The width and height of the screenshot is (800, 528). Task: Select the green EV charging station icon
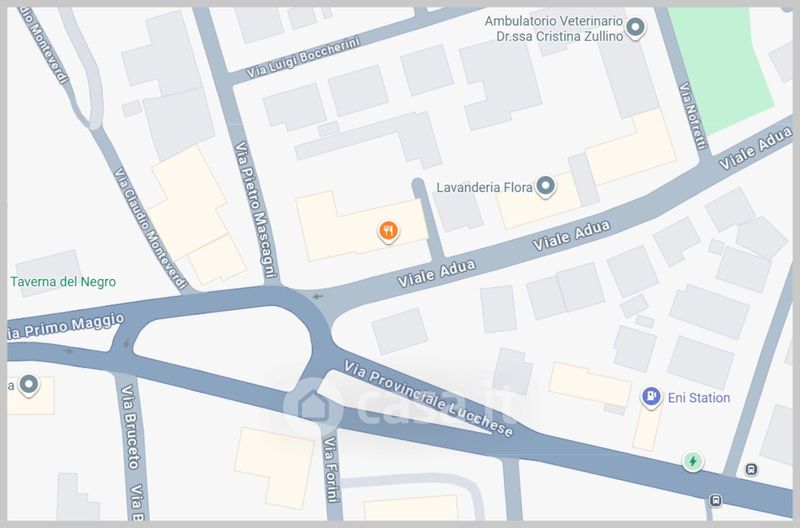pos(693,462)
